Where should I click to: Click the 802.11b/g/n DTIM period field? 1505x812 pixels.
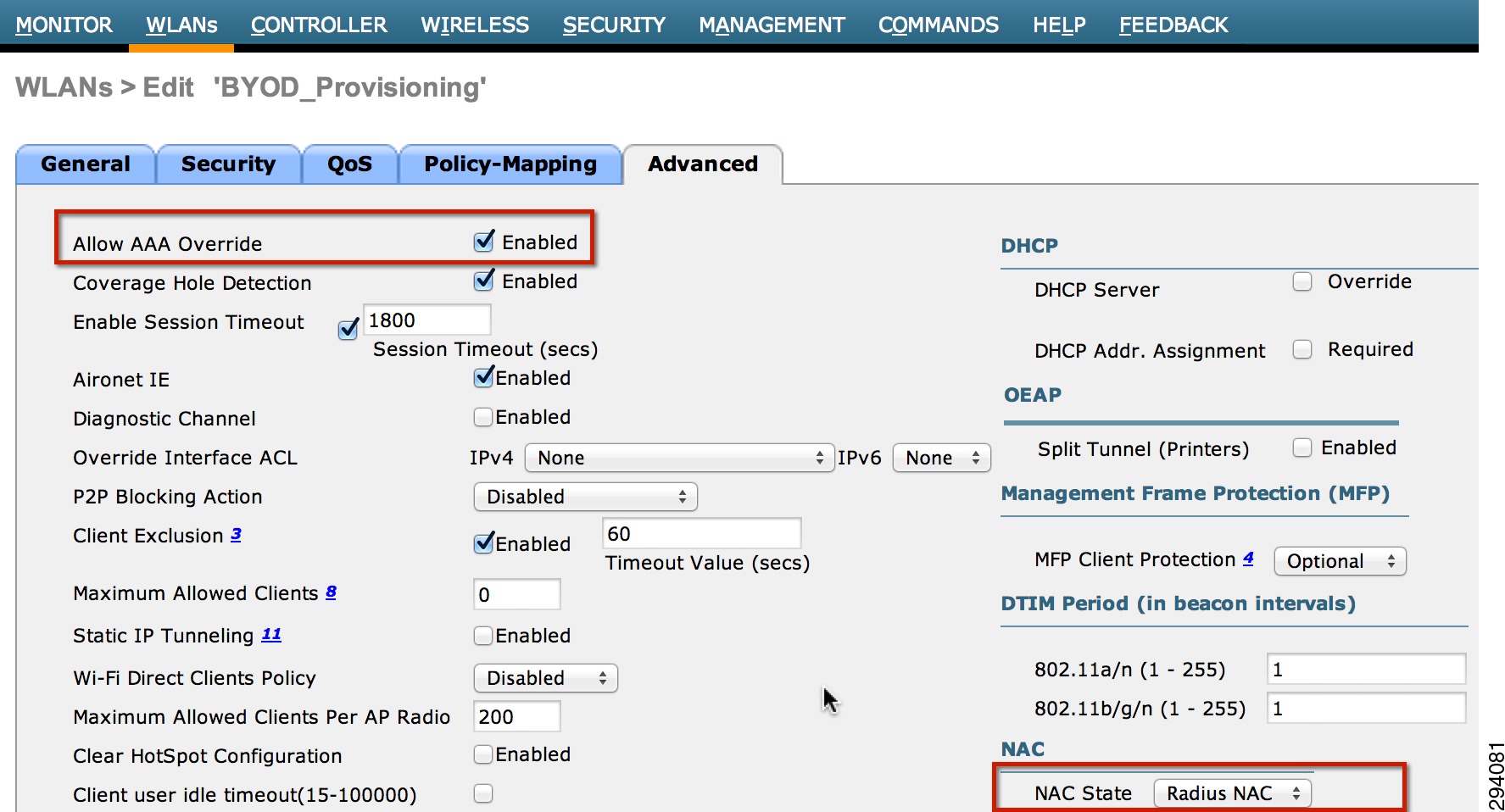click(x=1367, y=709)
